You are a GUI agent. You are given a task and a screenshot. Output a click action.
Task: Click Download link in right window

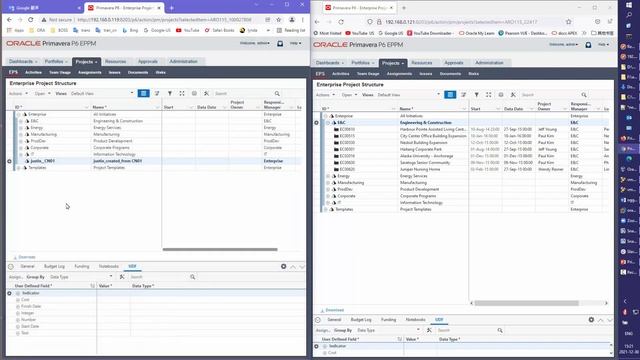pos(332,310)
